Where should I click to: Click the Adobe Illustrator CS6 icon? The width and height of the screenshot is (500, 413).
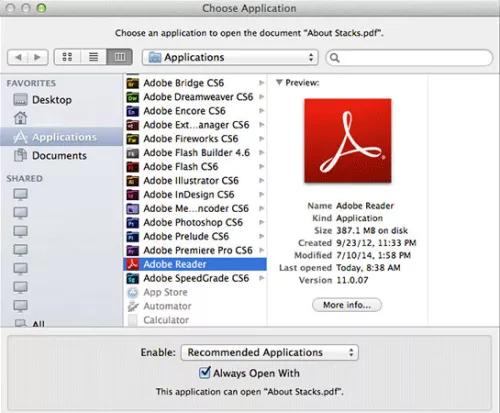pos(133,181)
